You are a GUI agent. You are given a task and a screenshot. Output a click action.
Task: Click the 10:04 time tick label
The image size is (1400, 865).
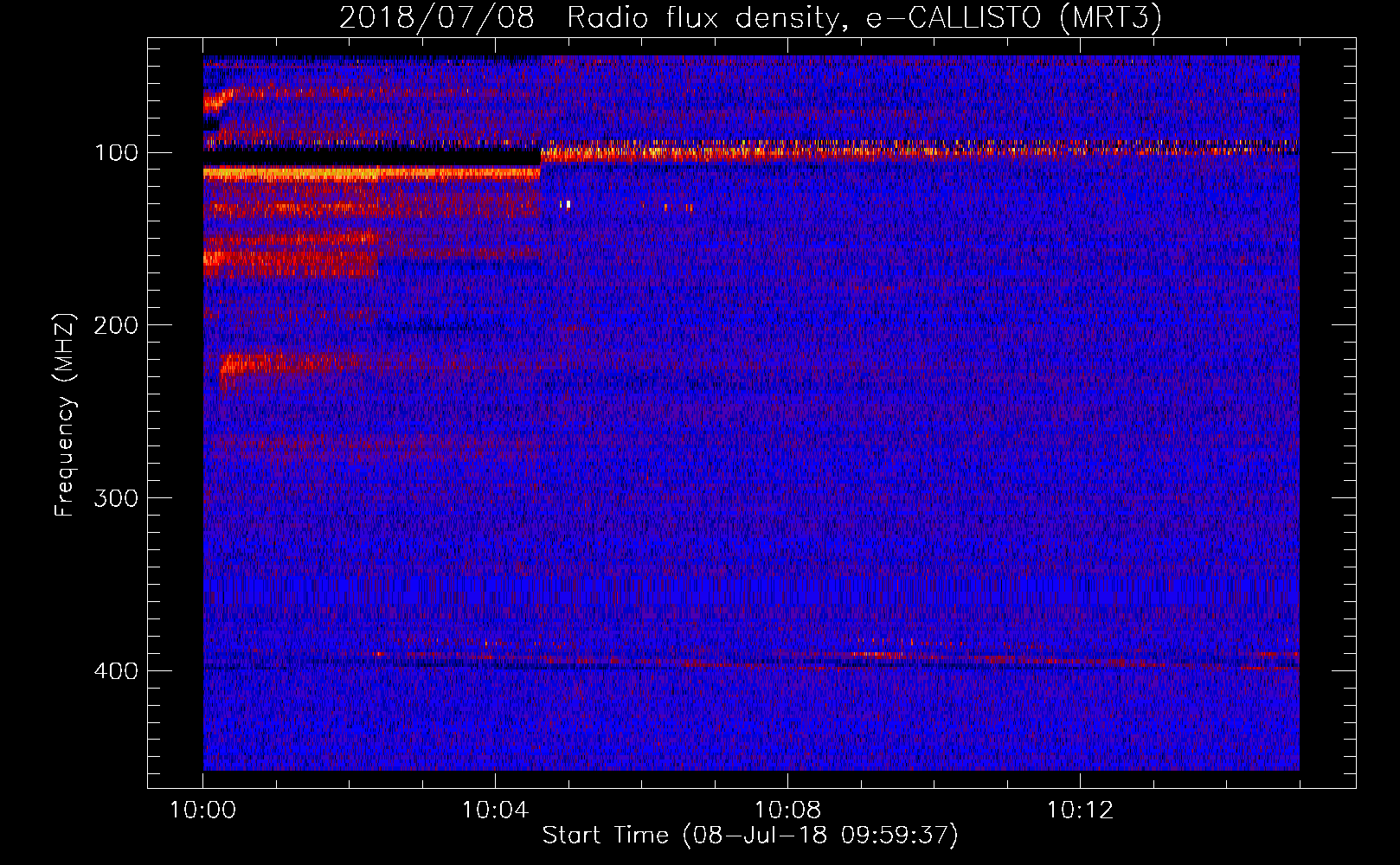(x=495, y=811)
